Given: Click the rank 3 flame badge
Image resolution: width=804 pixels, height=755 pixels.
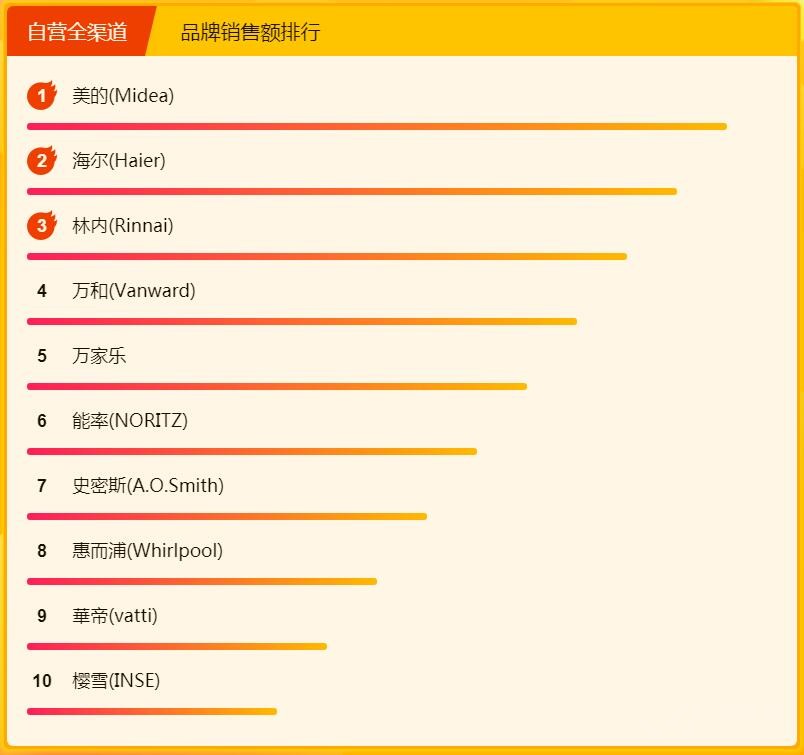Looking at the screenshot, I should click(41, 226).
